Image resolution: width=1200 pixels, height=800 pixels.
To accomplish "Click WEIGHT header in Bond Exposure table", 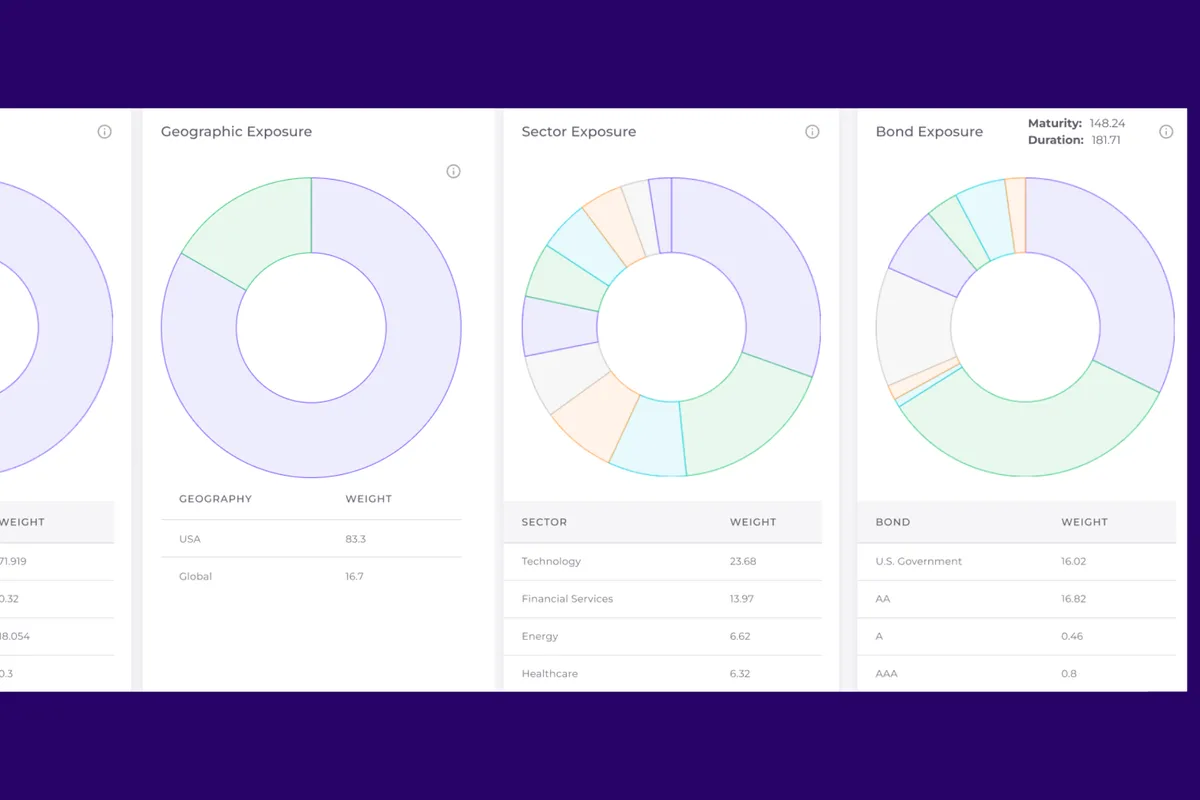I will click(1084, 522).
